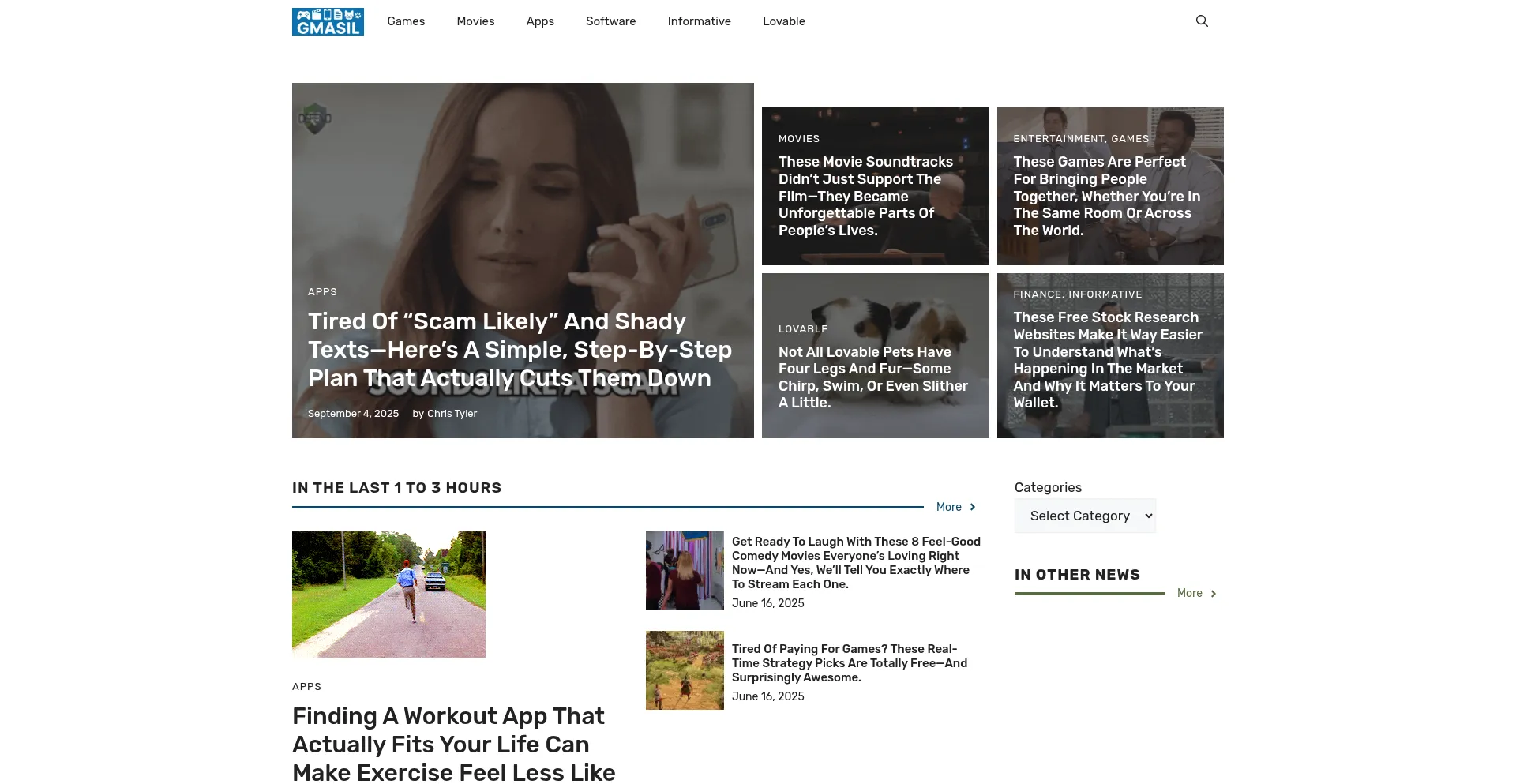Open the free real-time strategy games headline
The image size is (1516, 784).
tap(849, 663)
